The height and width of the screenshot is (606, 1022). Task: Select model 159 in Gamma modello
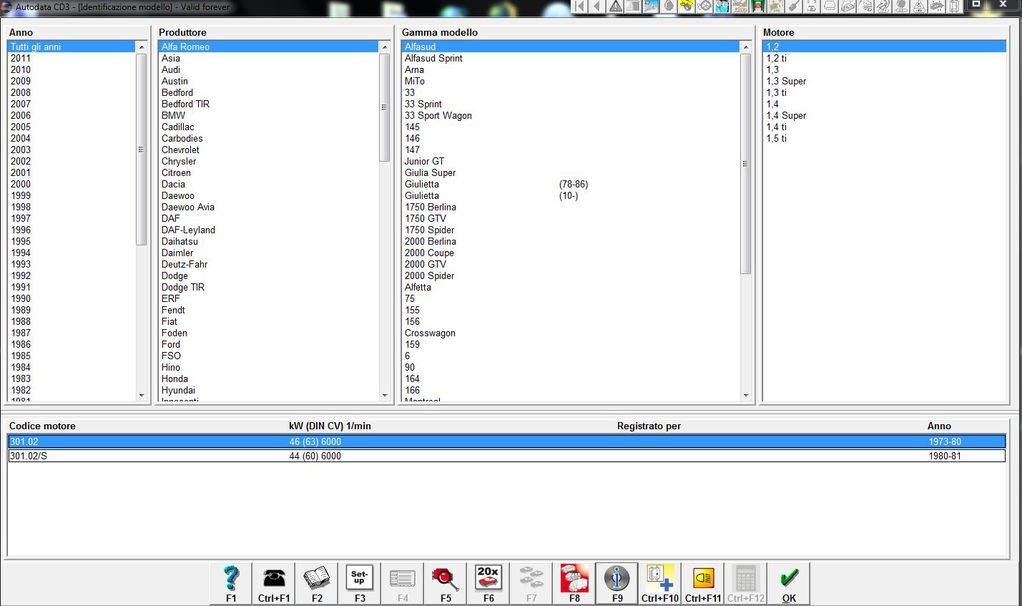click(571, 345)
